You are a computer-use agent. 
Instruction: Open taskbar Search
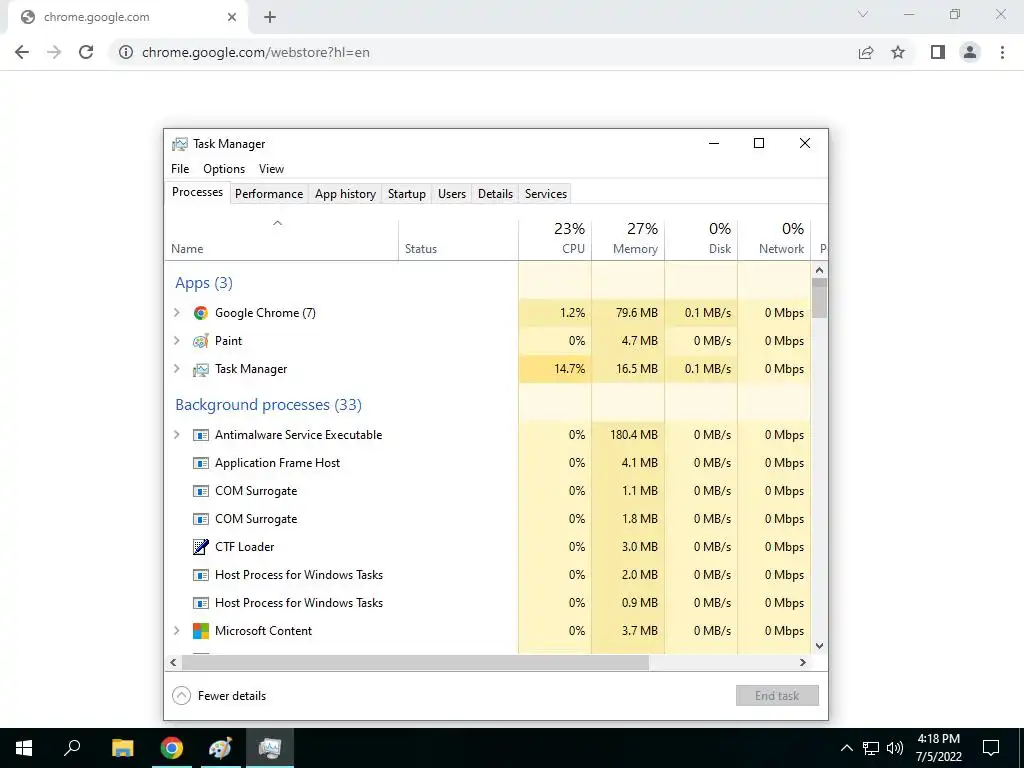click(72, 748)
